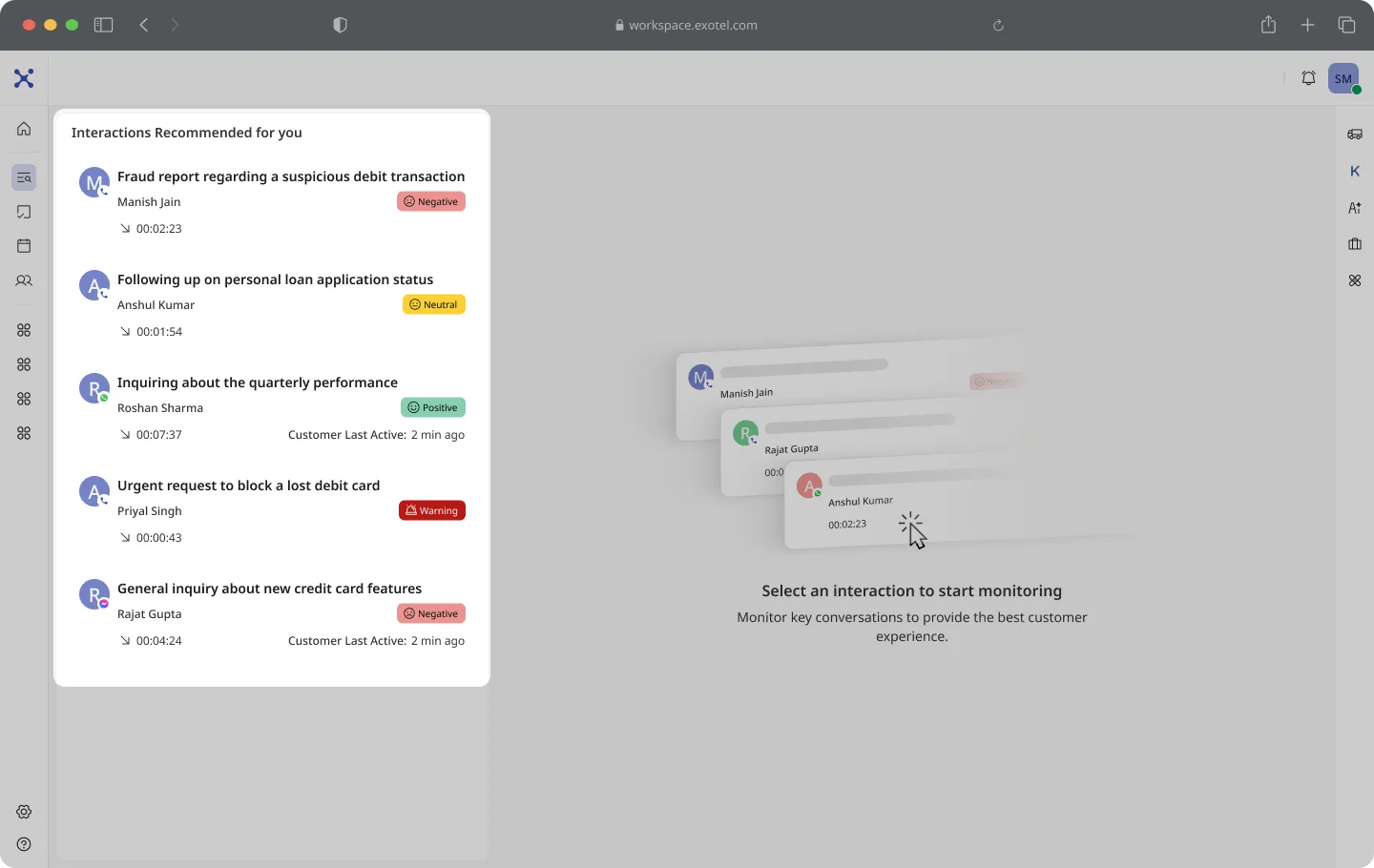This screenshot has width=1374, height=868.
Task: Click the name Rajat Gupta in the interactions list
Action: coord(149,614)
